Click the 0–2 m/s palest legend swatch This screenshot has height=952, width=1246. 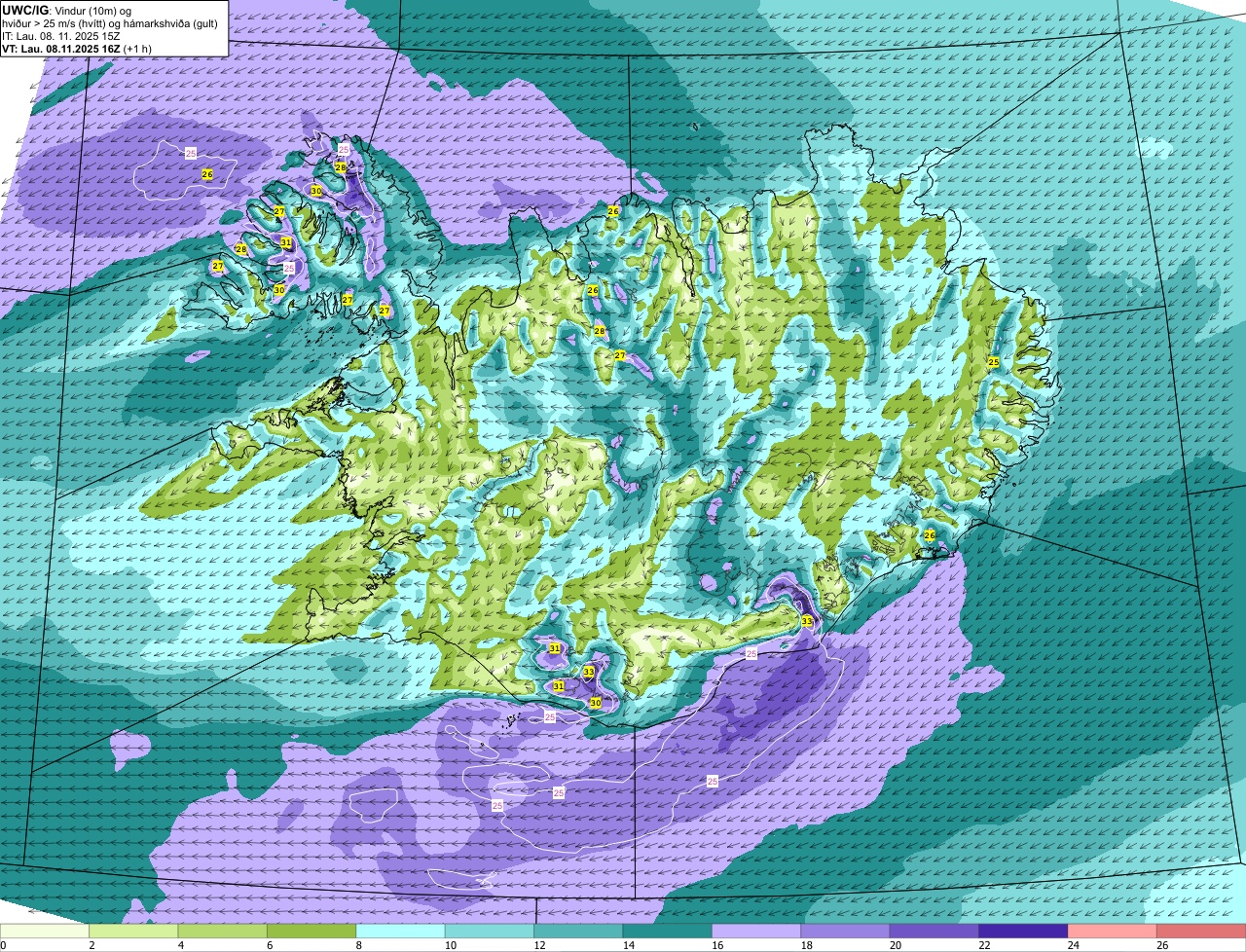pyautogui.click(x=45, y=932)
